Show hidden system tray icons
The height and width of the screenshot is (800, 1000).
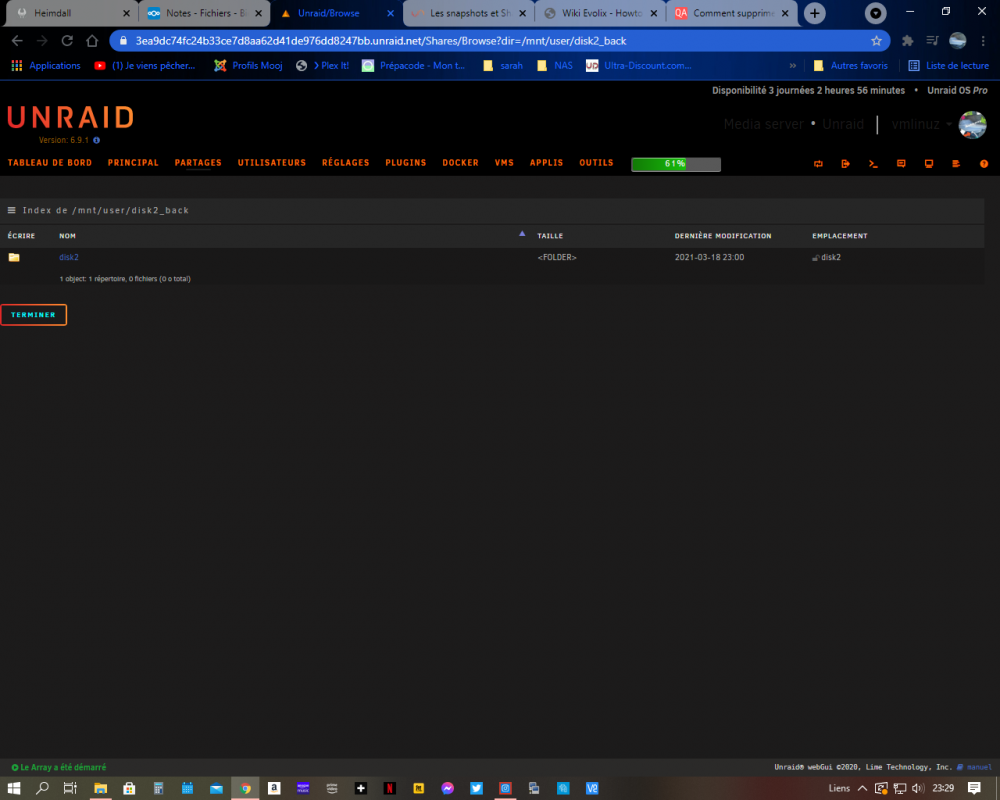[x=862, y=789]
